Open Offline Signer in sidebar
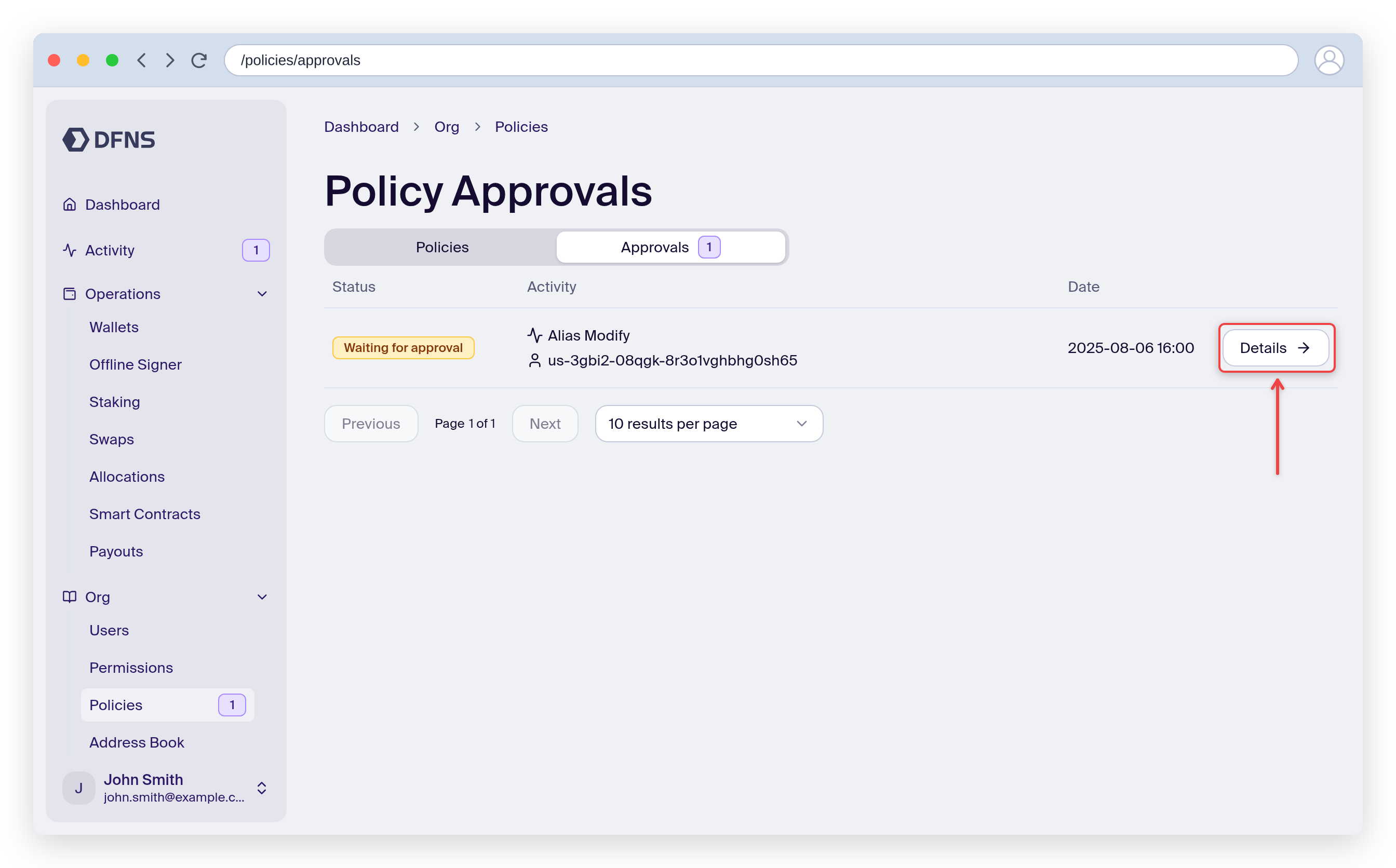Screen dimensions: 1396x868 (x=136, y=364)
